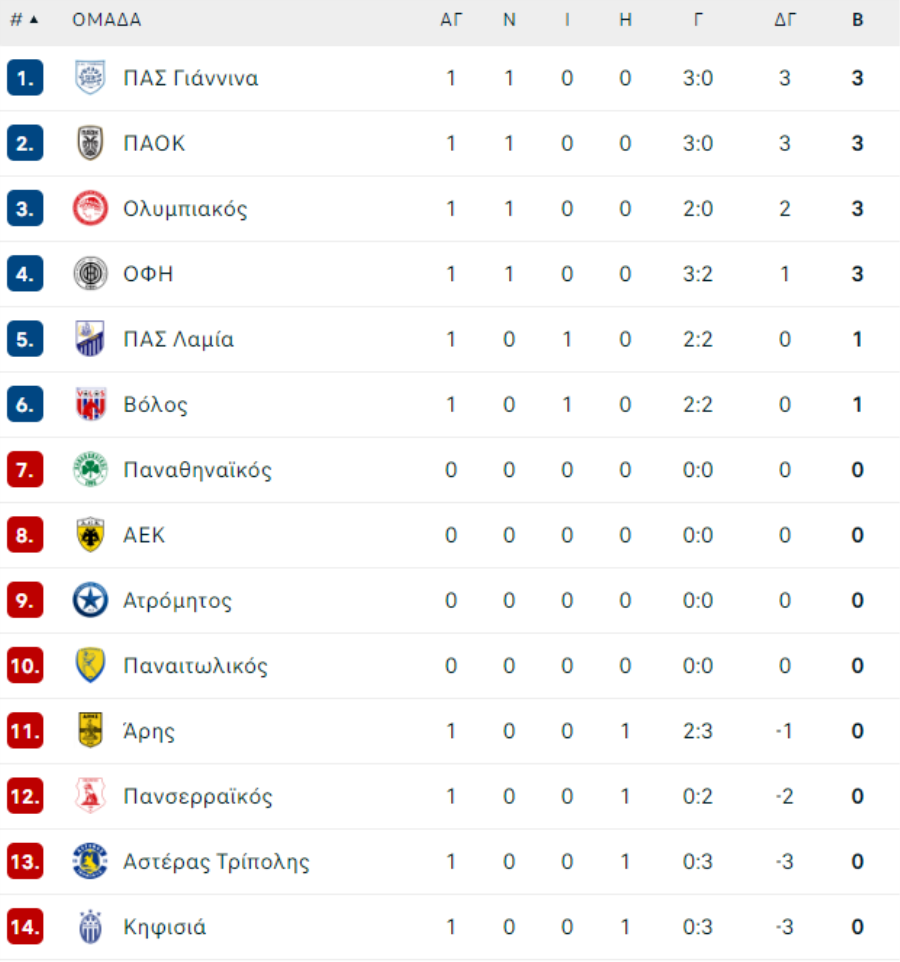Click the Παναθηναϊκός green shamrock logo
This screenshot has width=900, height=962.
pyautogui.click(x=90, y=469)
